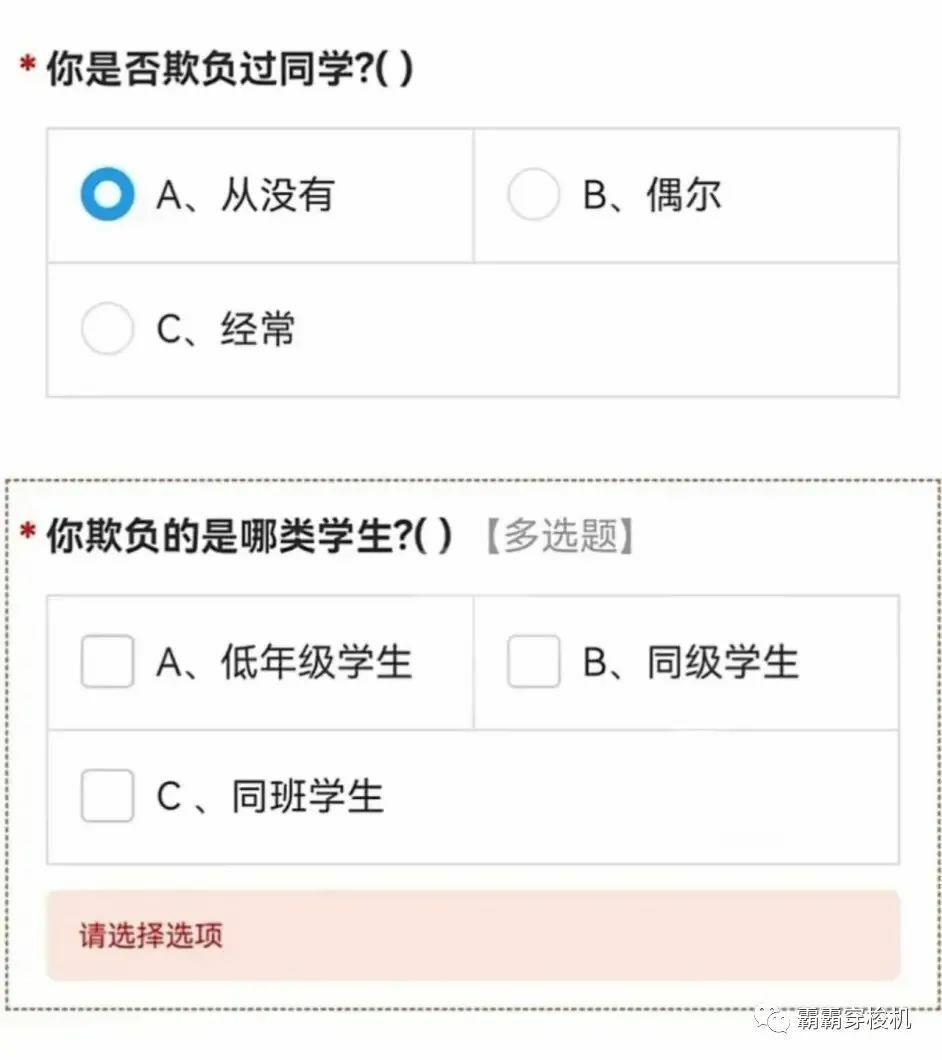Click the 同班学生 option label

[307, 796]
